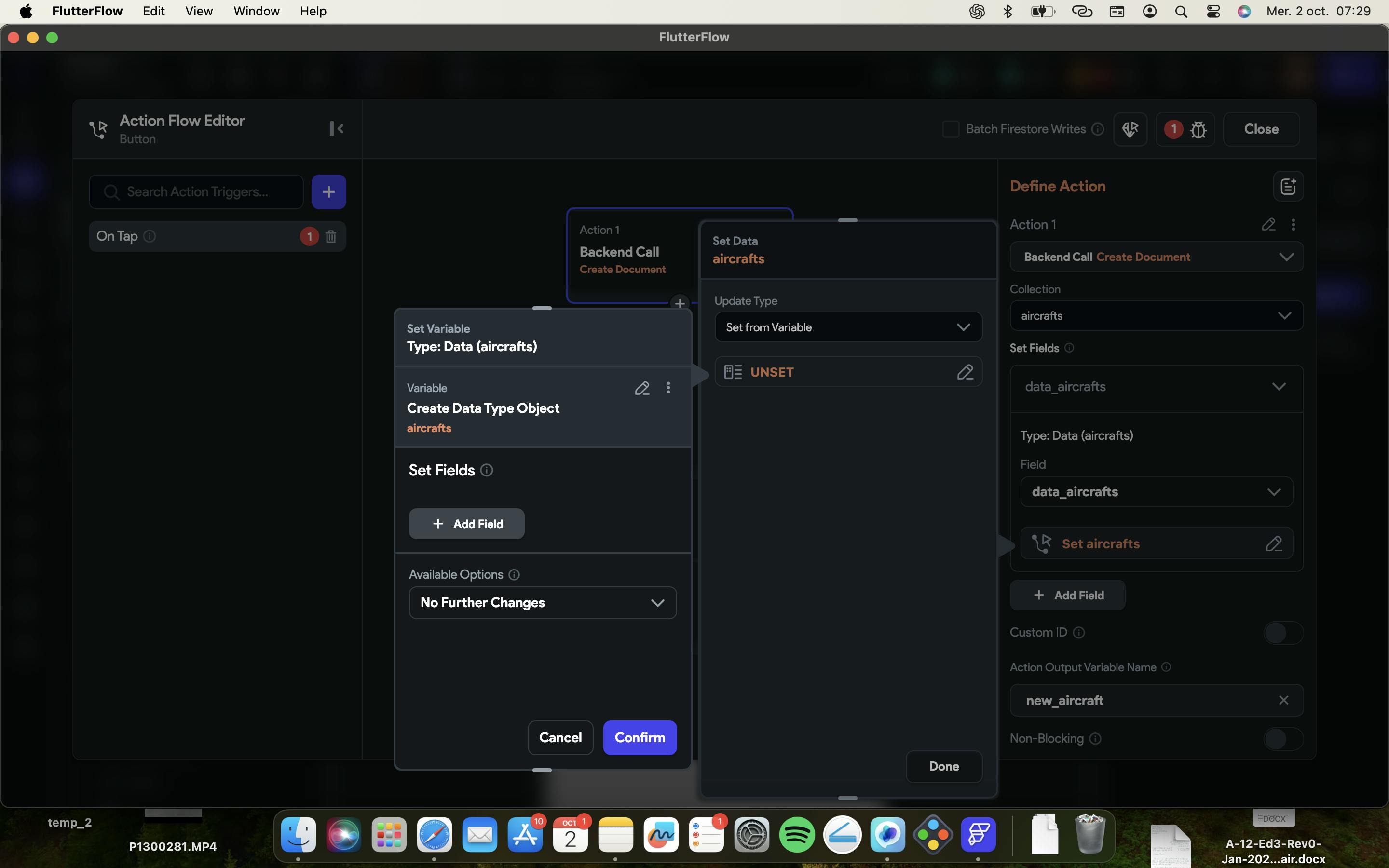Screen dimensions: 1389x868
Task: Open the debug bug icon panel
Action: click(1198, 129)
